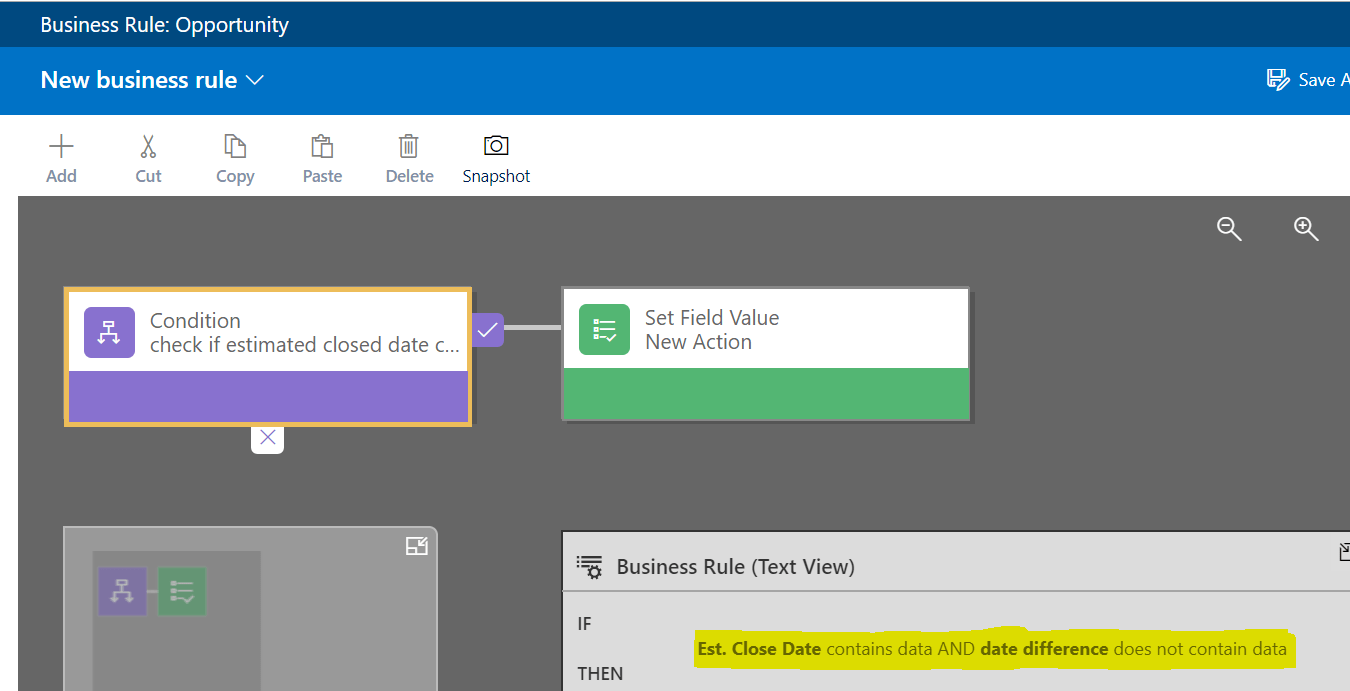This screenshot has width=1350, height=691.
Task: Click the Add plus icon in toolbar
Action: click(x=61, y=147)
